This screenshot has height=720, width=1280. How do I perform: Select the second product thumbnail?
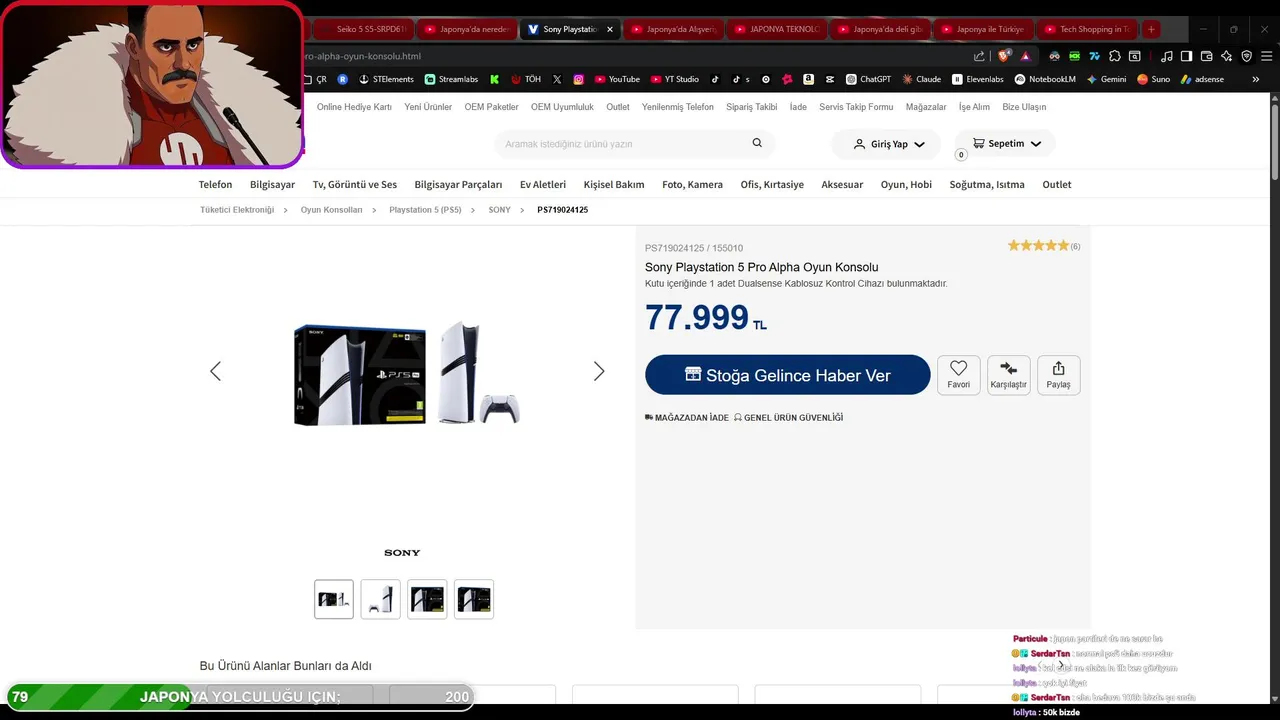(x=380, y=599)
